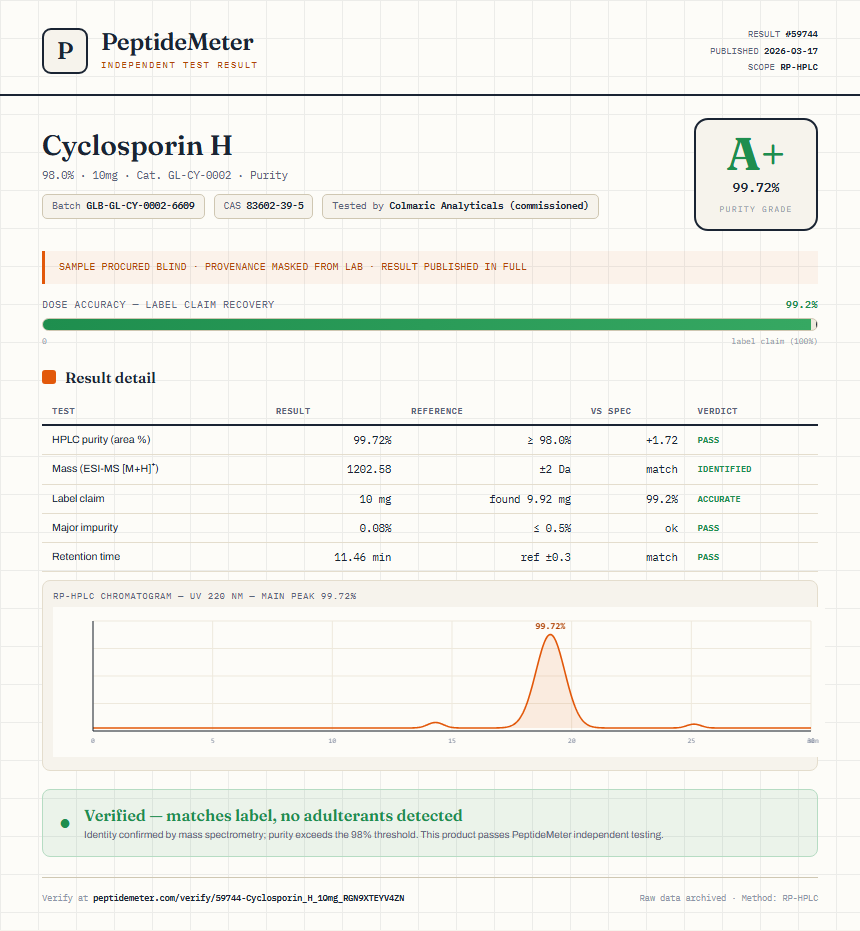Click the CAS 83602-39-5 tag

[263, 206]
